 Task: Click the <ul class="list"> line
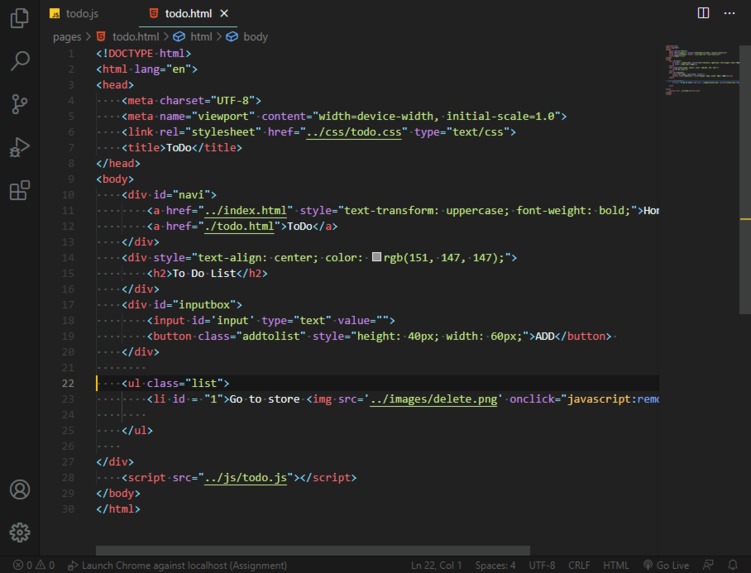click(175, 383)
